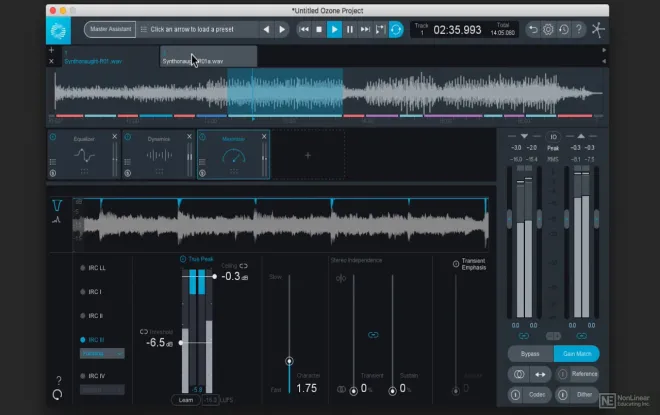660x415 pixels.
Task: Open the preset browser list icon
Action: (x=144, y=29)
